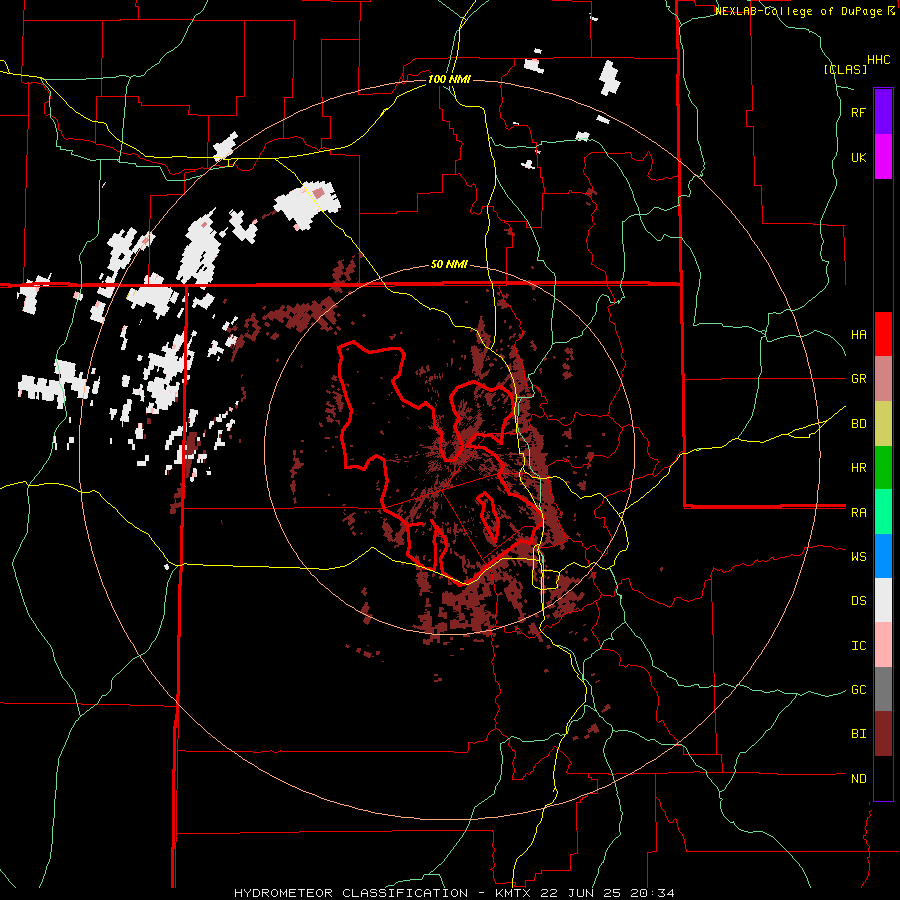Image resolution: width=900 pixels, height=900 pixels.
Task: Click the 'ND' legend label
Action: coord(858,779)
